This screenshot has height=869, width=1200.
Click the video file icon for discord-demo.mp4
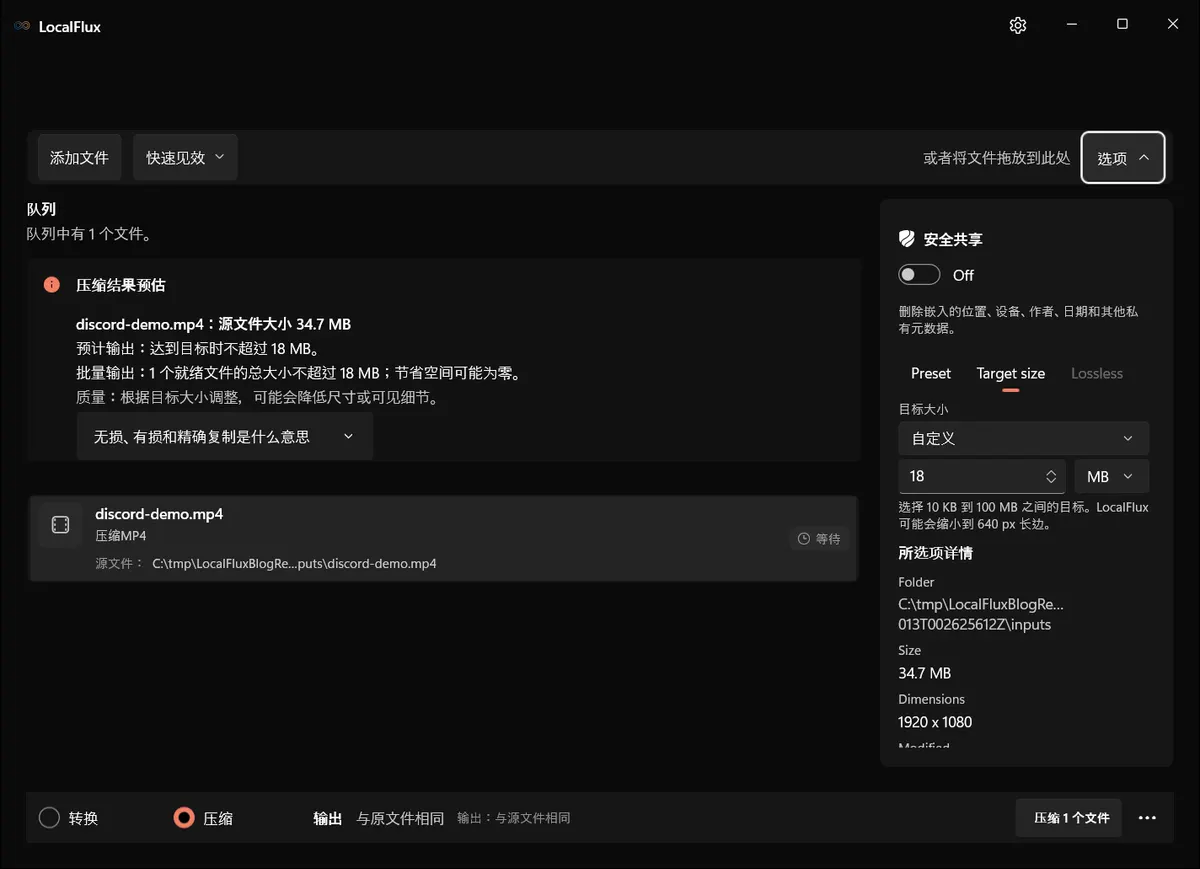tap(60, 525)
